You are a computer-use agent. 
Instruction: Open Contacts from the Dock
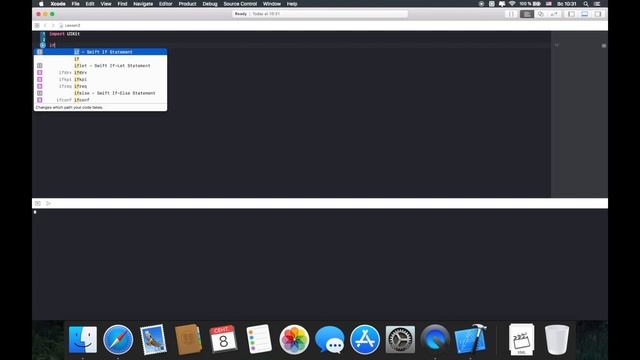click(x=188, y=339)
